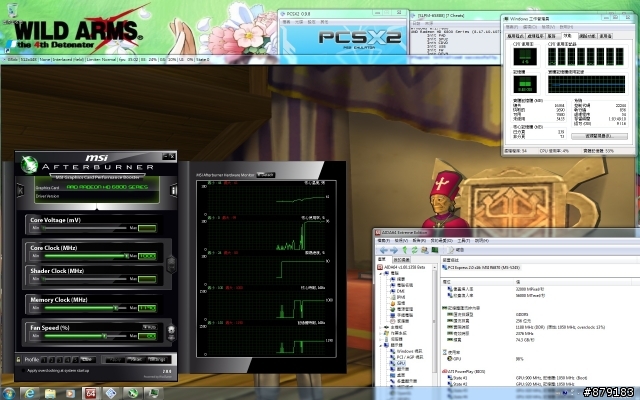Select Afterburner profile slot 1
The width and height of the screenshot is (640, 400).
44,360
